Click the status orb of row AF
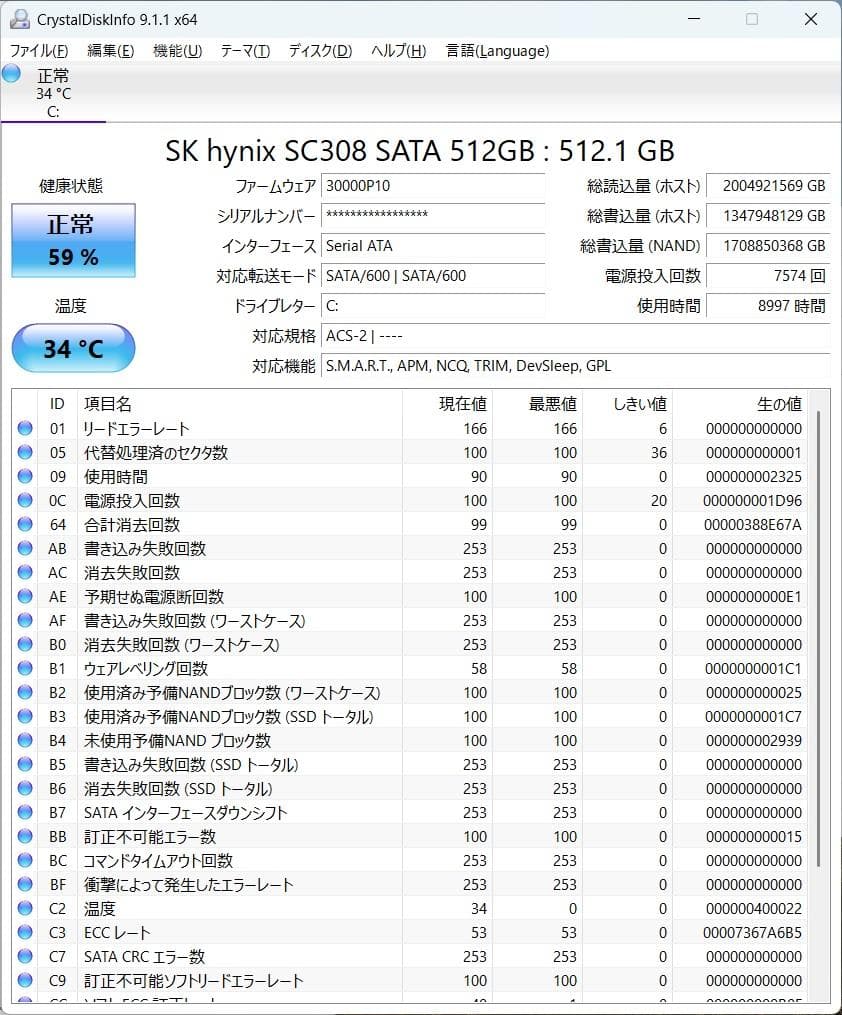Screen dimensions: 842x1015 tap(25, 619)
